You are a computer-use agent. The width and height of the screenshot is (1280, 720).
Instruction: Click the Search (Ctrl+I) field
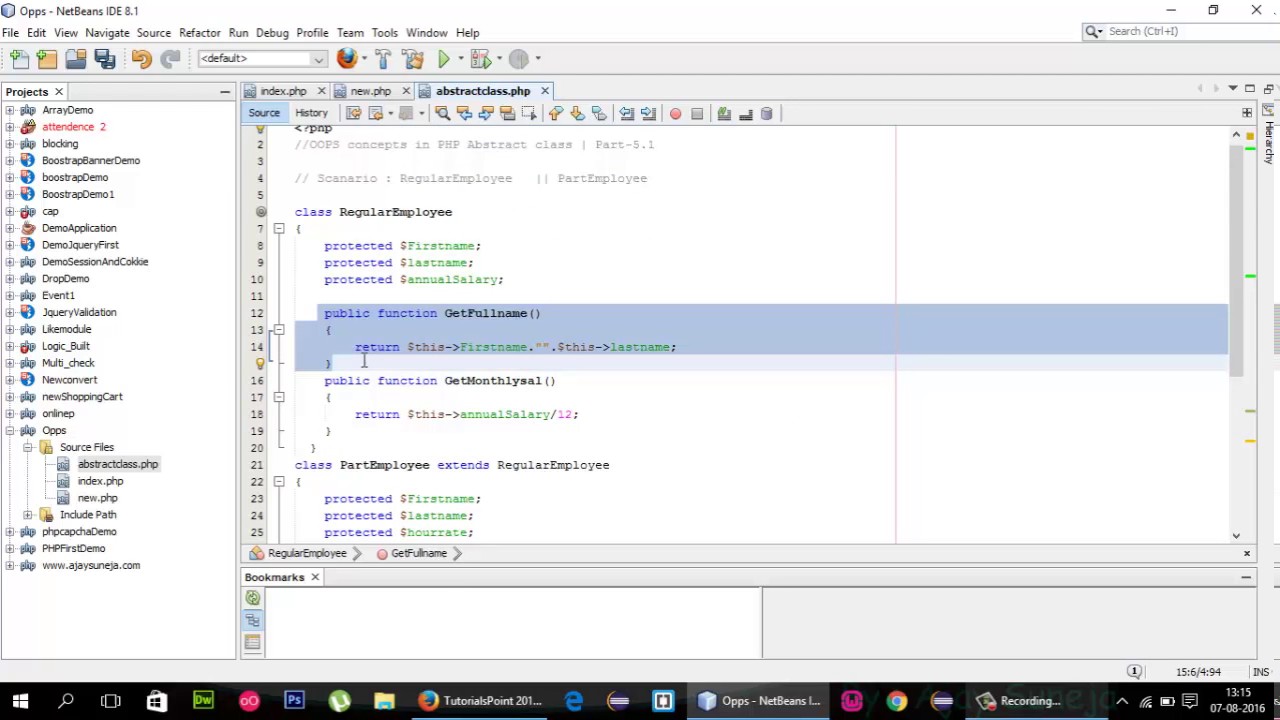[x=1178, y=32]
